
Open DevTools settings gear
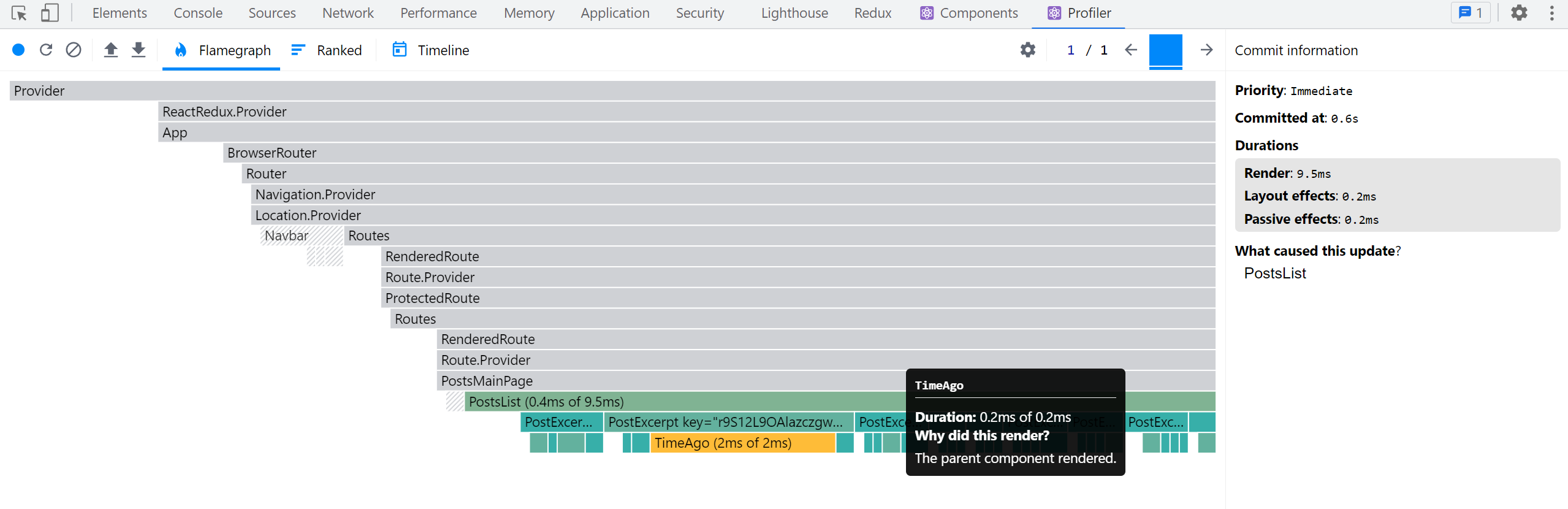click(x=1519, y=13)
